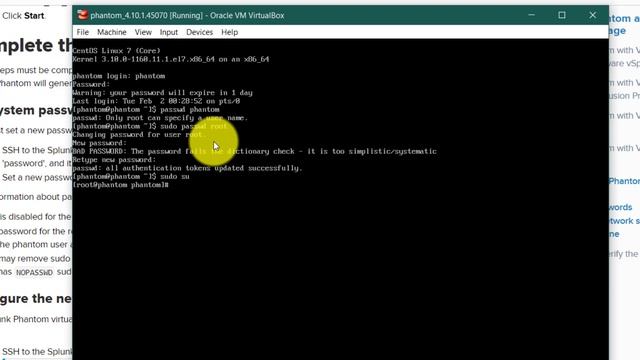This screenshot has height=360, width=640.
Task: Open the Help menu
Action: tap(229, 32)
